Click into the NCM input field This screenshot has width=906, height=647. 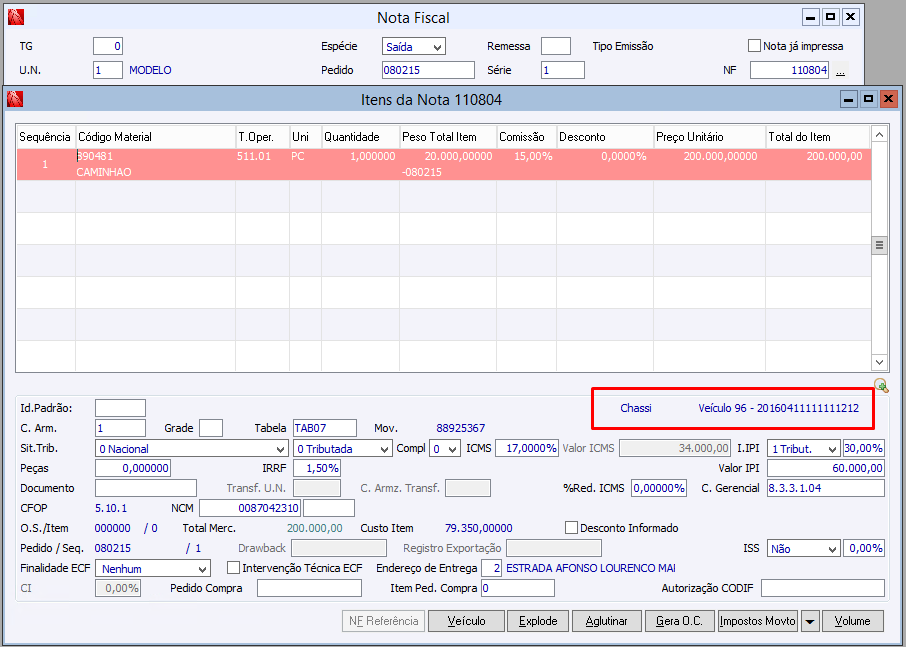point(250,508)
